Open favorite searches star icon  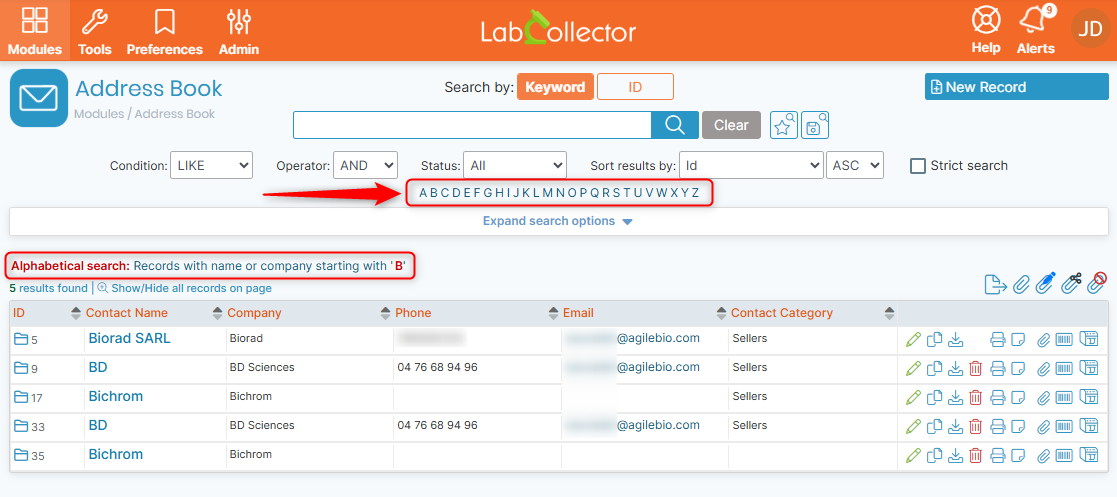tap(784, 125)
